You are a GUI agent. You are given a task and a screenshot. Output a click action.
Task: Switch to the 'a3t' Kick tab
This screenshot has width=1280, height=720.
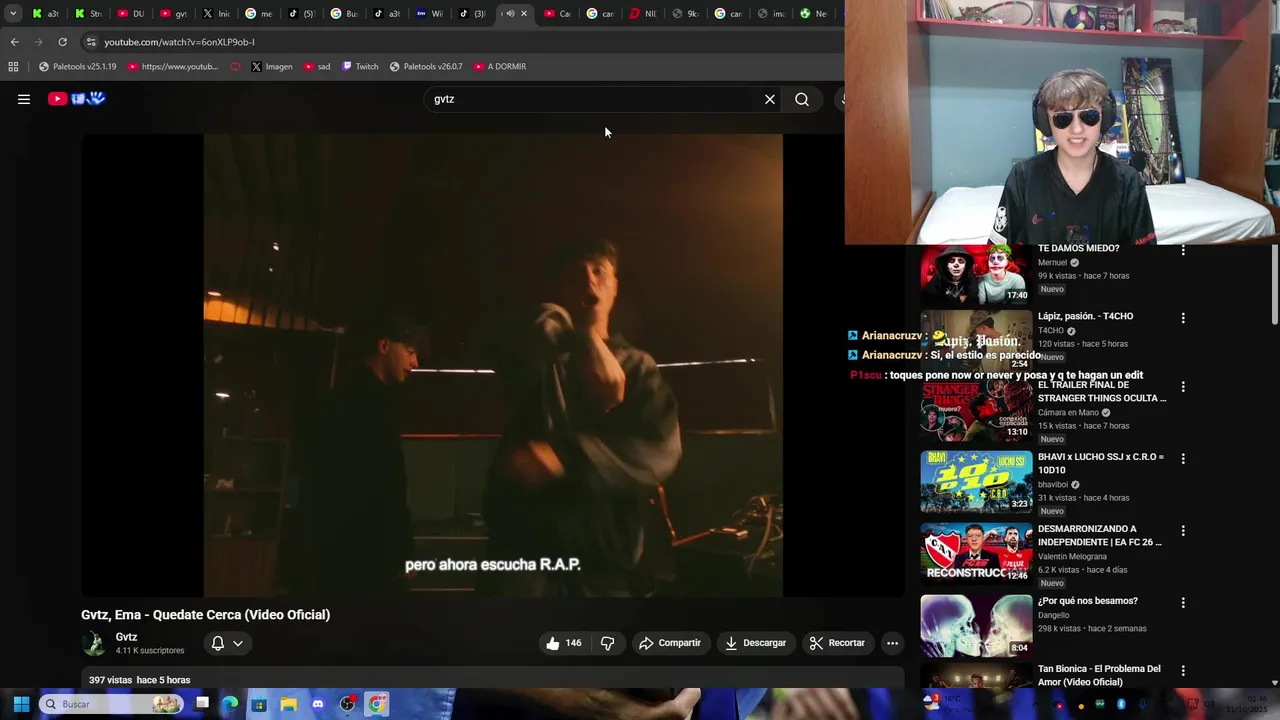click(x=46, y=14)
